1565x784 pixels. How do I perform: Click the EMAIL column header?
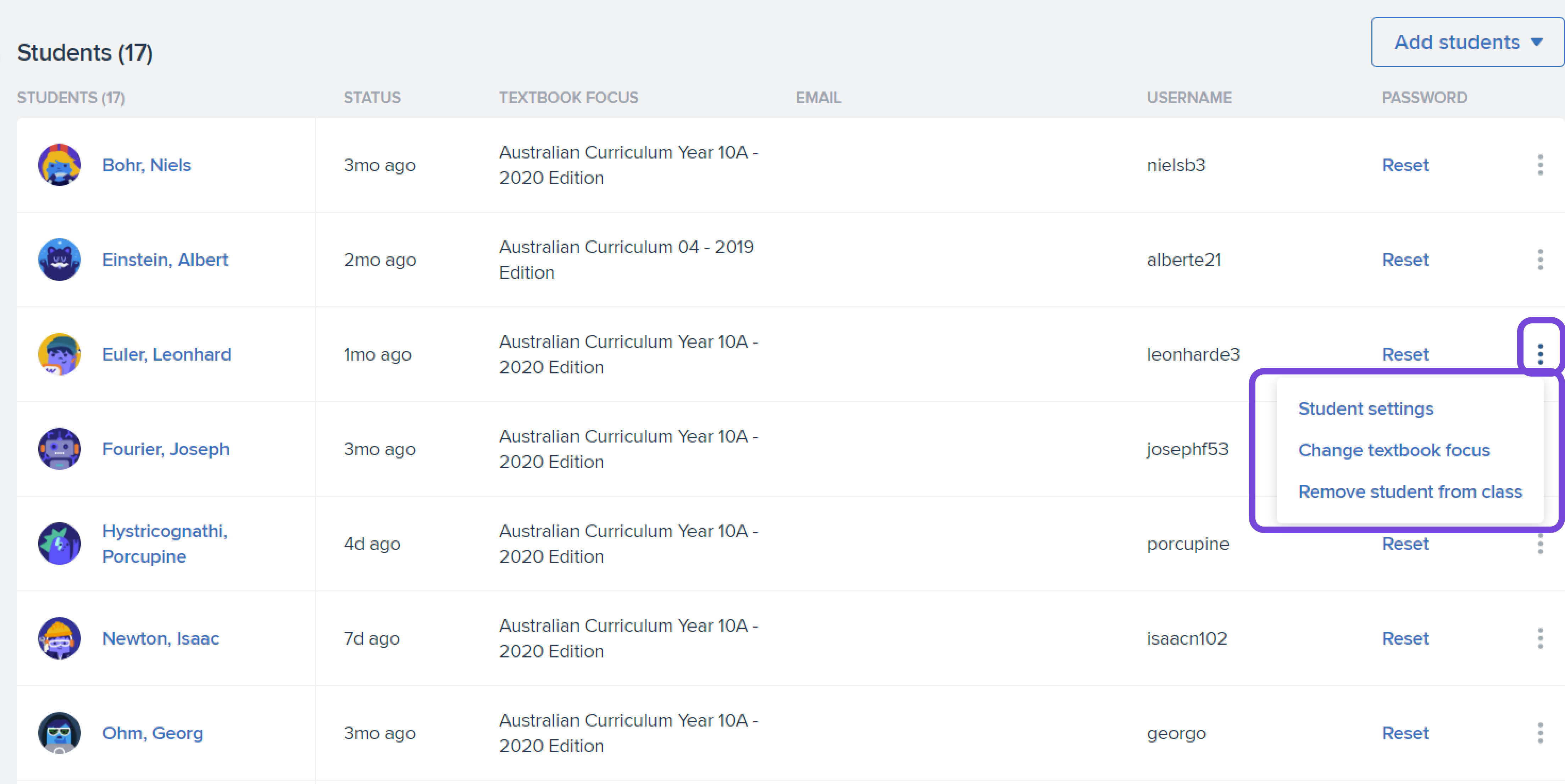pyautogui.click(x=818, y=97)
